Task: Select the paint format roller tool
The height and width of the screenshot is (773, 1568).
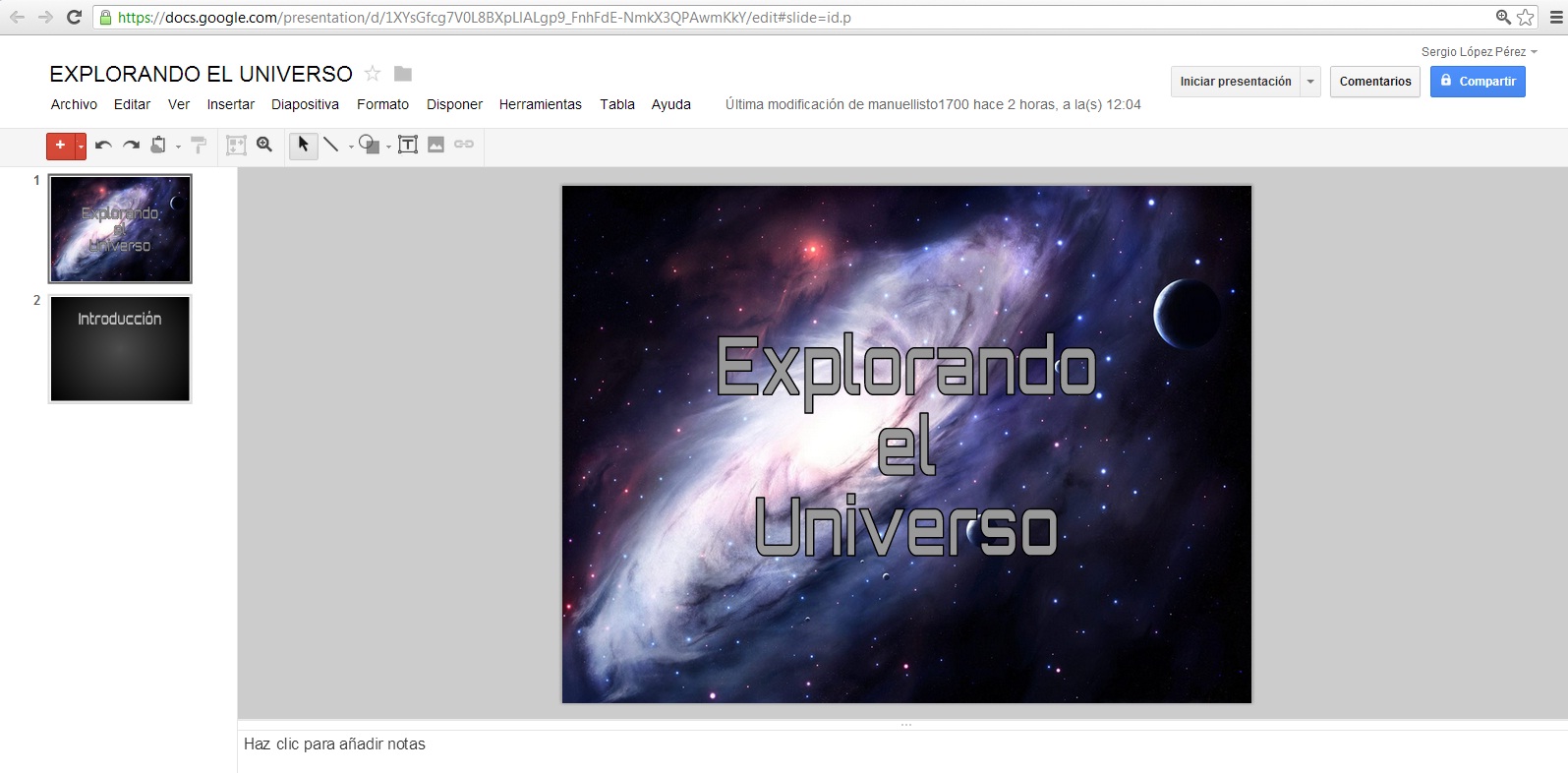Action: pos(199,145)
